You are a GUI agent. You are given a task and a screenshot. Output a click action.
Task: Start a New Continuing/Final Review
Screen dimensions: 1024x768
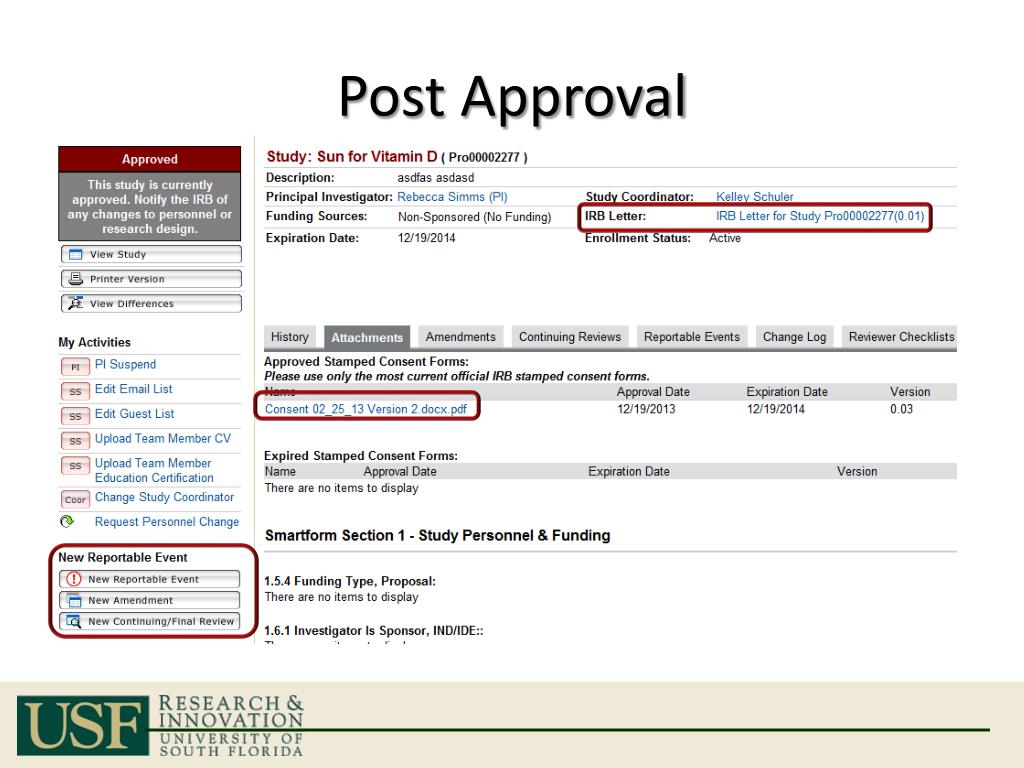click(x=150, y=621)
